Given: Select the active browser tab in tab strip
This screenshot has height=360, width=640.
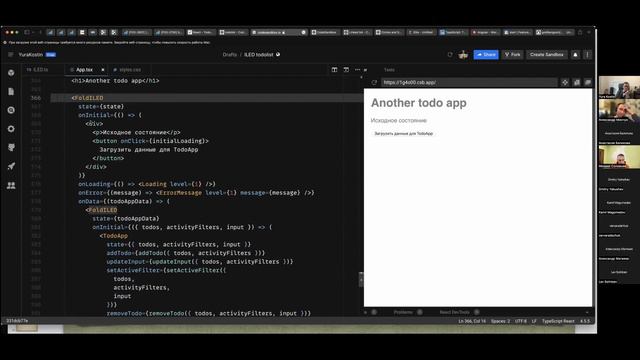Looking at the screenshot, I should pyautogui.click(x=278, y=32).
